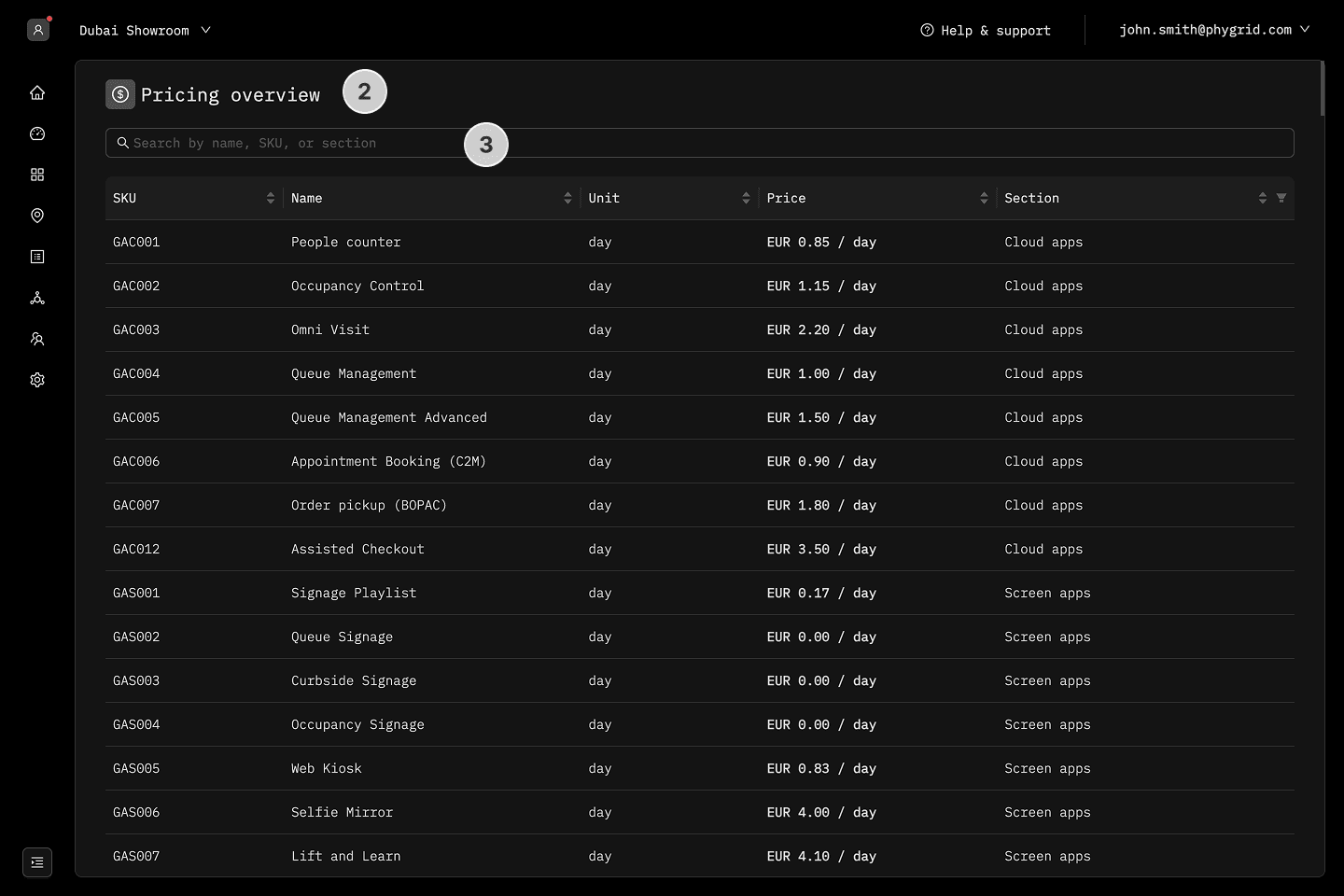The height and width of the screenshot is (896, 1344).
Task: Sort the table by Name column
Action: pos(567,198)
